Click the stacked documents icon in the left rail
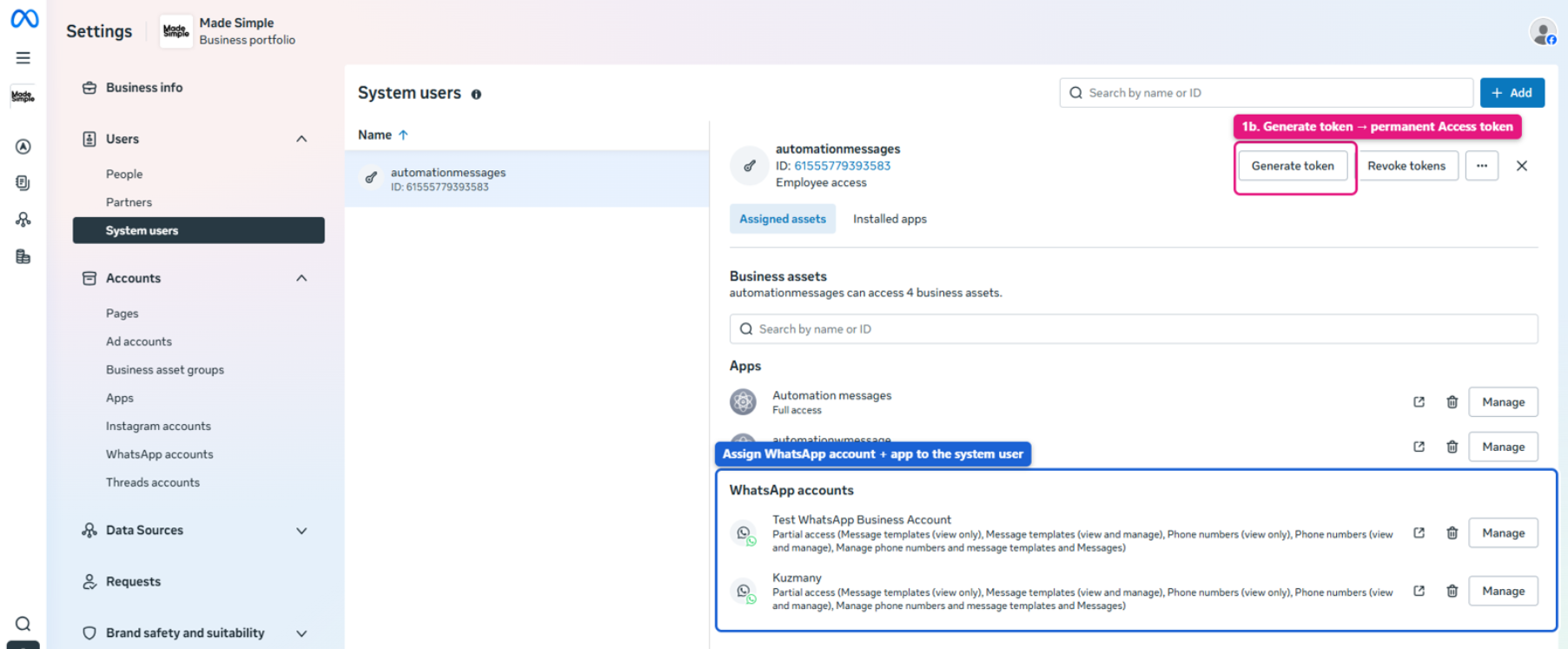The height and width of the screenshot is (649, 1568). click(x=23, y=183)
